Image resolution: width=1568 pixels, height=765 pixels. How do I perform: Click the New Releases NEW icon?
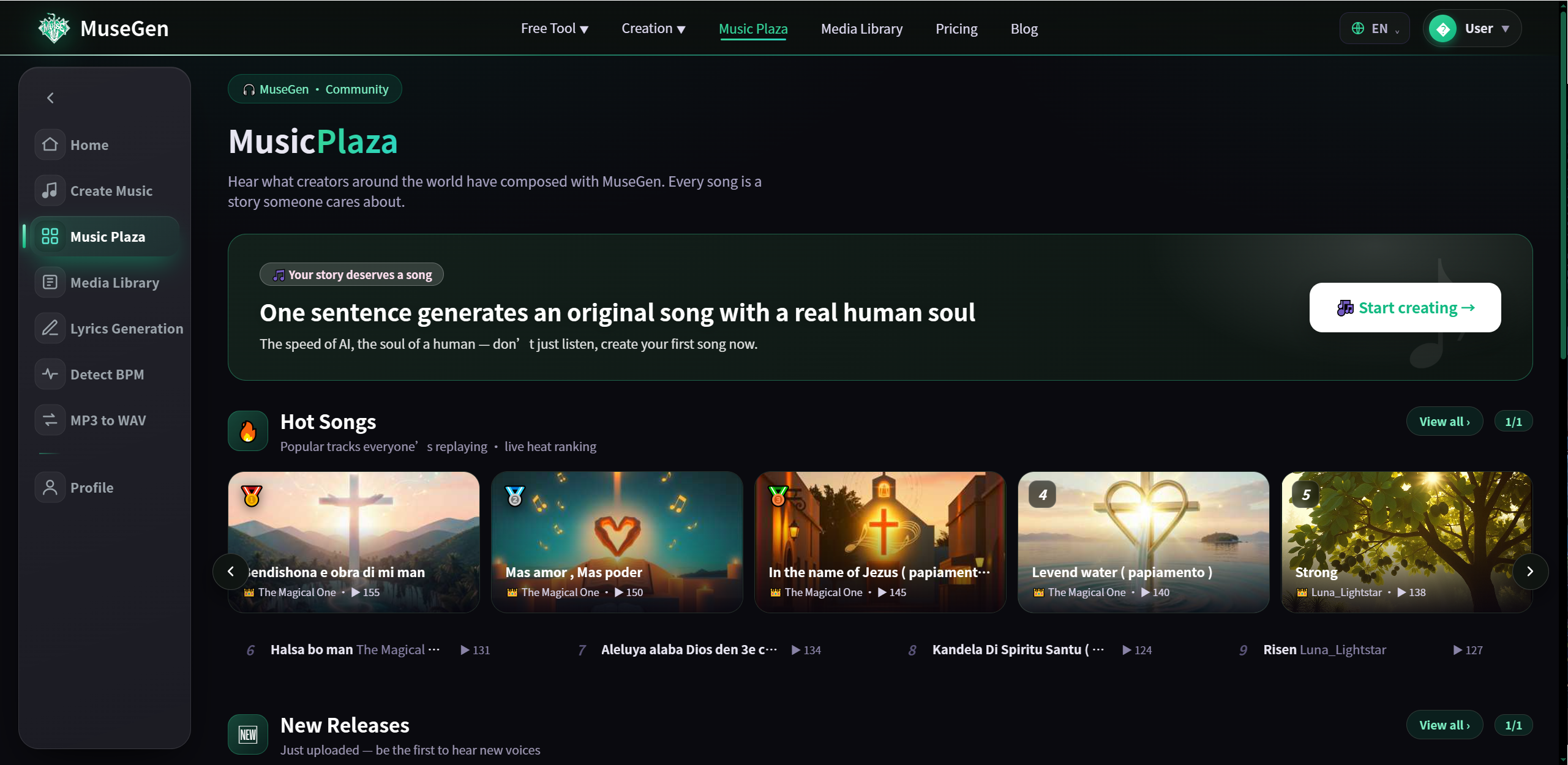[x=248, y=734]
